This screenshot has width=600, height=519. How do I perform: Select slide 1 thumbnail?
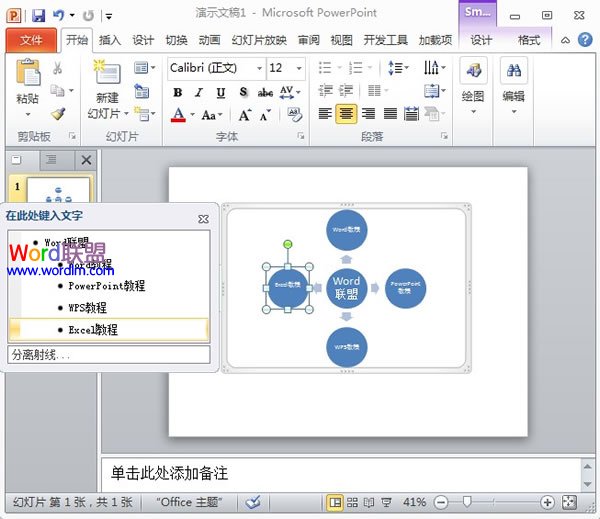click(58, 190)
